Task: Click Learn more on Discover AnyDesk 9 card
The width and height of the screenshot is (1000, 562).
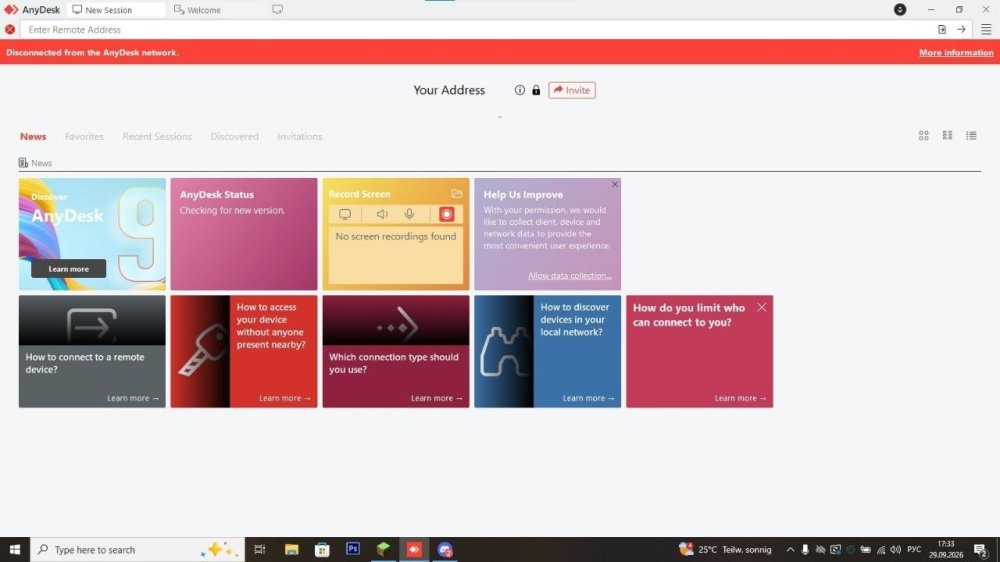Action: [x=68, y=269]
